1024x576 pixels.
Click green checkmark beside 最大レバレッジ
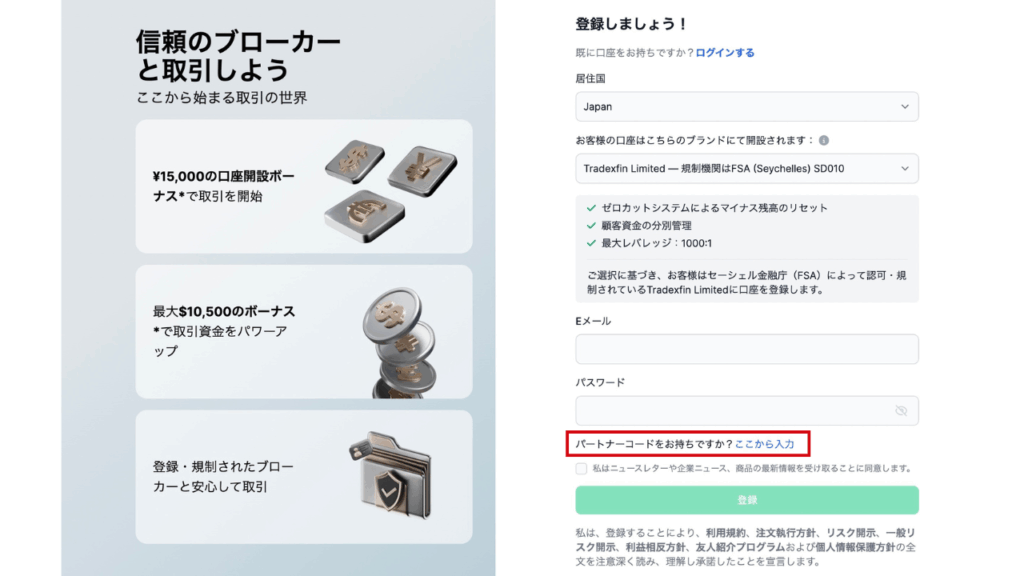point(591,243)
